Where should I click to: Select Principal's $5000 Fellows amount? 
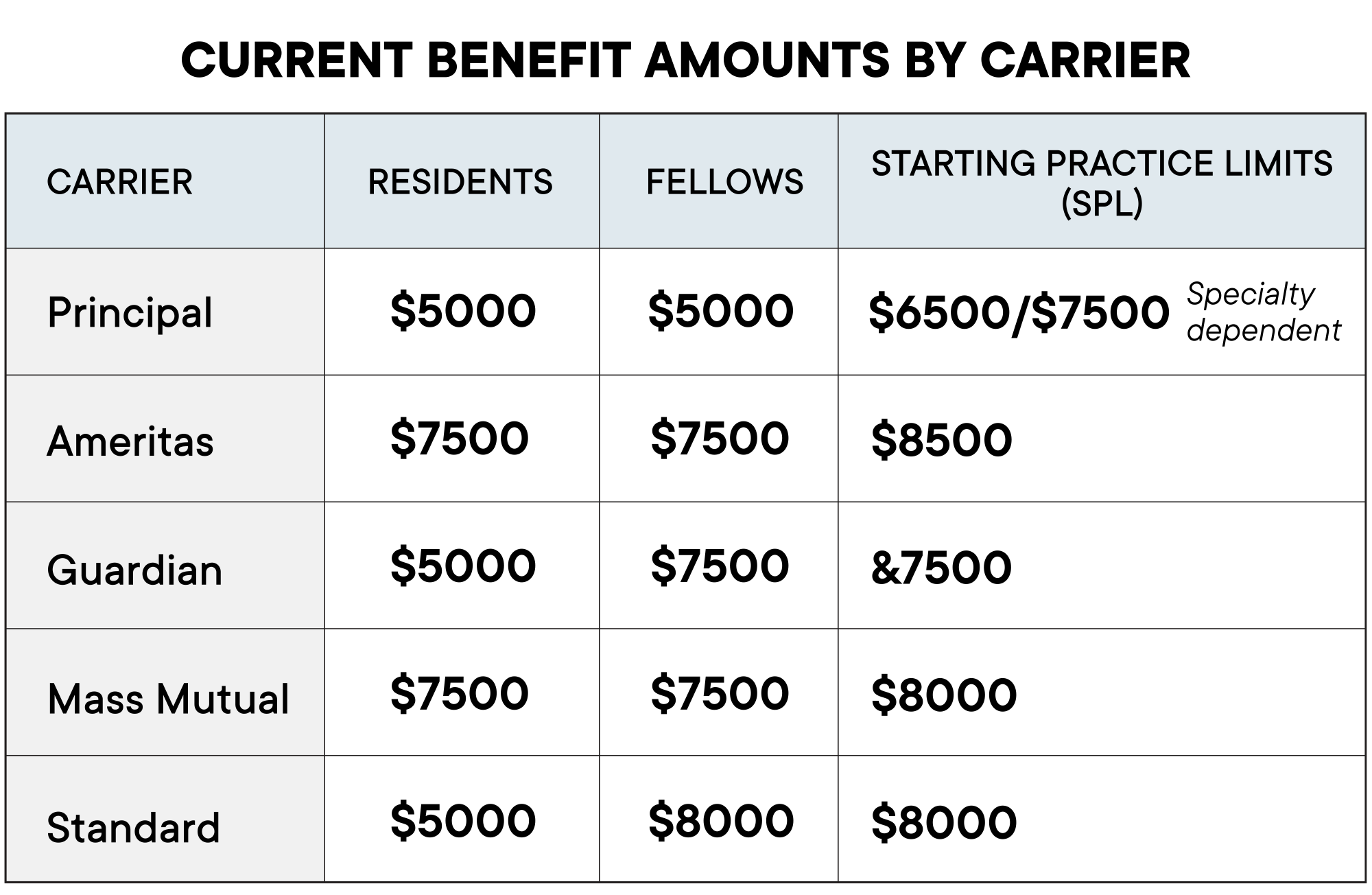pyautogui.click(x=721, y=310)
